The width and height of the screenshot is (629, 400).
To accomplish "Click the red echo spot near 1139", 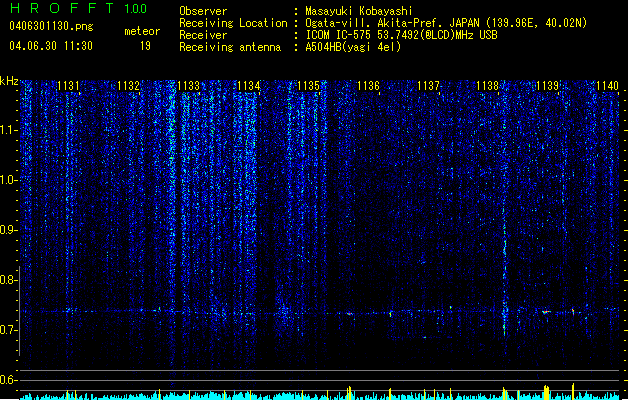I will (545, 312).
